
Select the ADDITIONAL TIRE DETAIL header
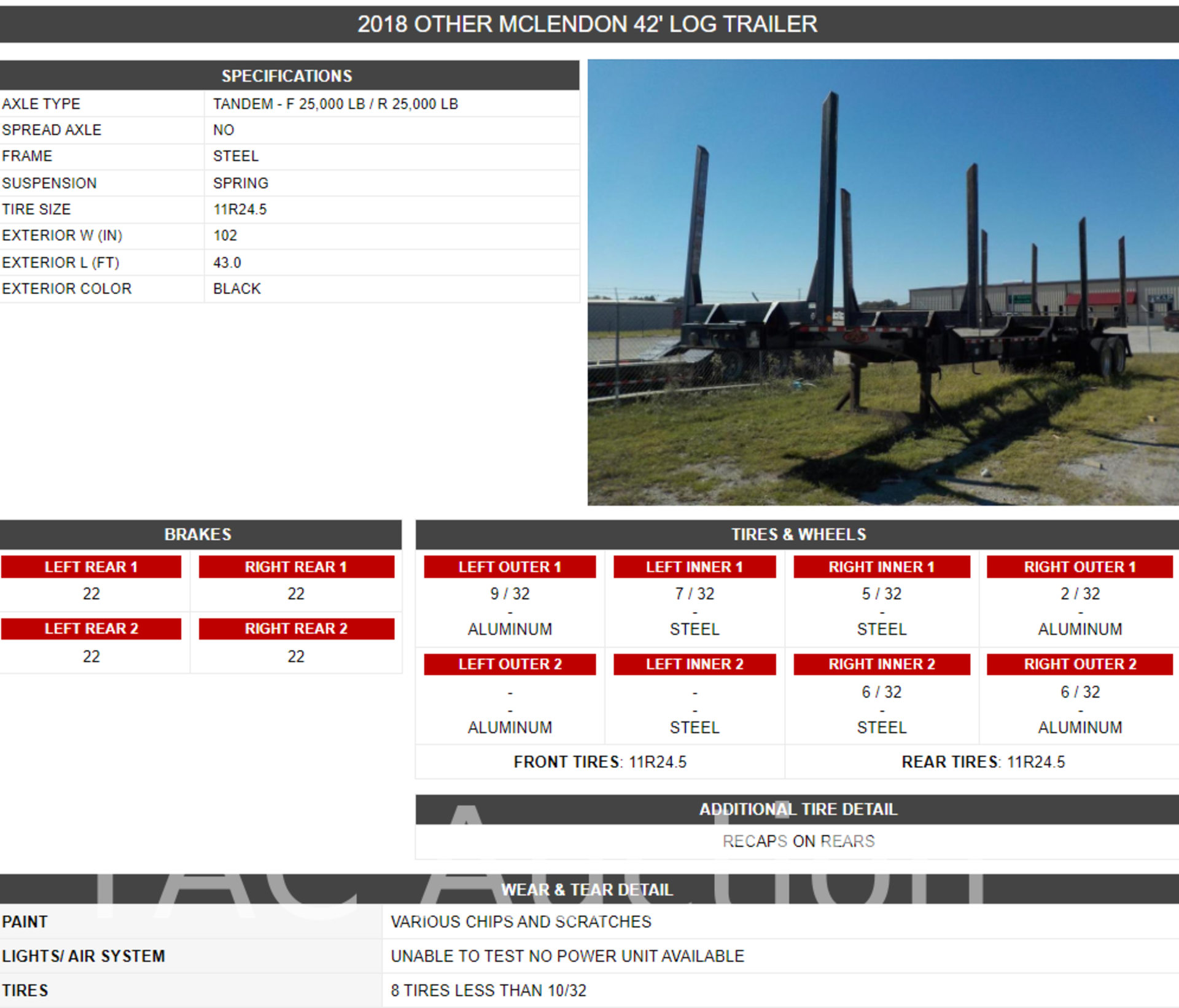pyautogui.click(x=798, y=809)
